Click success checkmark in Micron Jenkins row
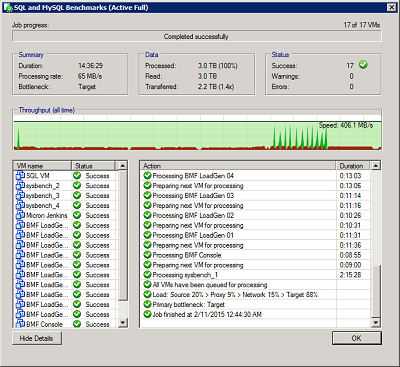Image resolution: width=400 pixels, height=367 pixels. pyautogui.click(x=77, y=215)
